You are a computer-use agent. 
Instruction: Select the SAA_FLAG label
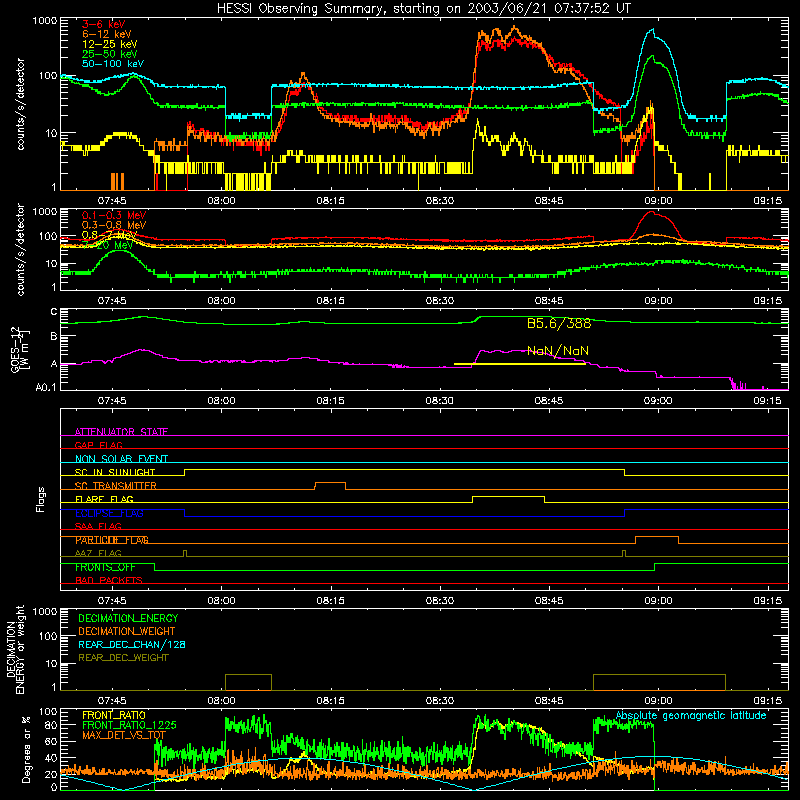(x=98, y=527)
